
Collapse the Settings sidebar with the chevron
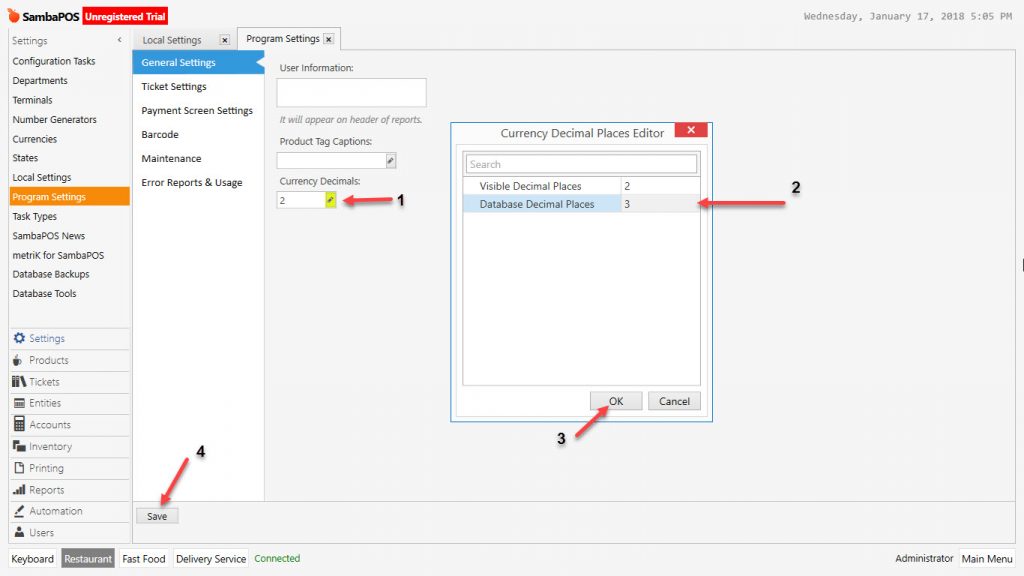pos(120,40)
